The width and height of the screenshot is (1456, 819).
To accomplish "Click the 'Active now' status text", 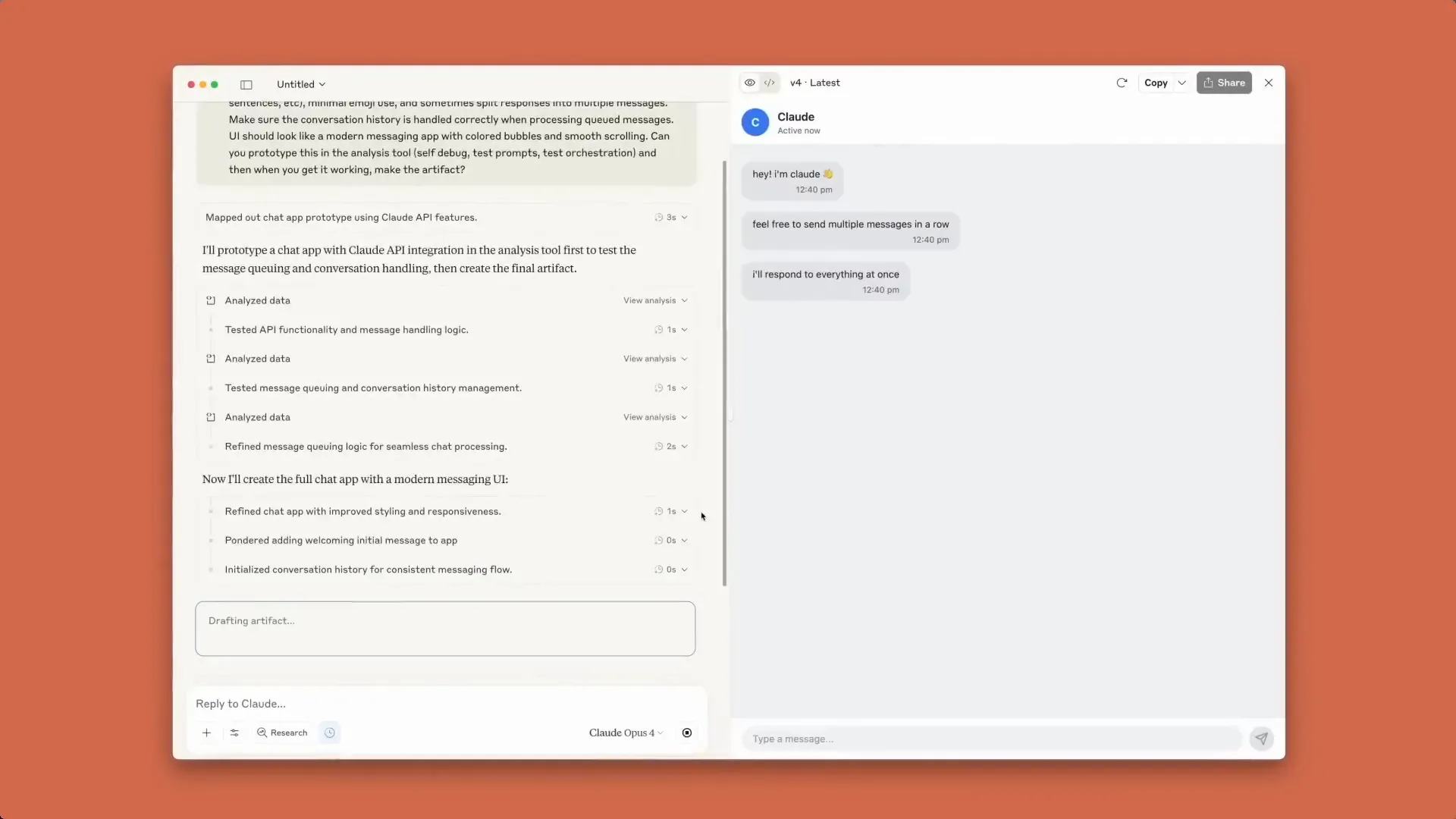I will click(799, 131).
